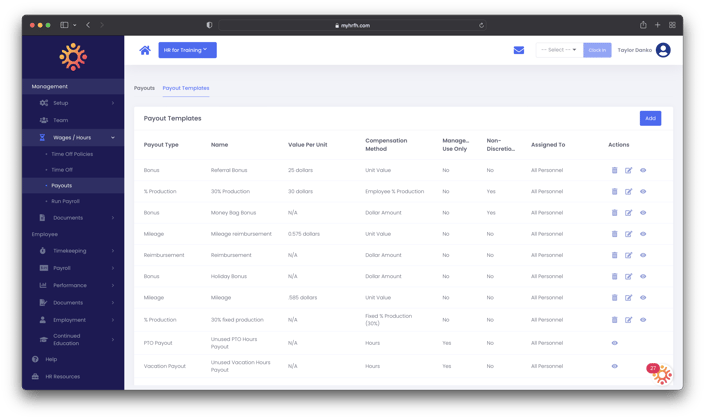705x419 pixels.
Task: Edit the 30% Production template
Action: (x=628, y=192)
